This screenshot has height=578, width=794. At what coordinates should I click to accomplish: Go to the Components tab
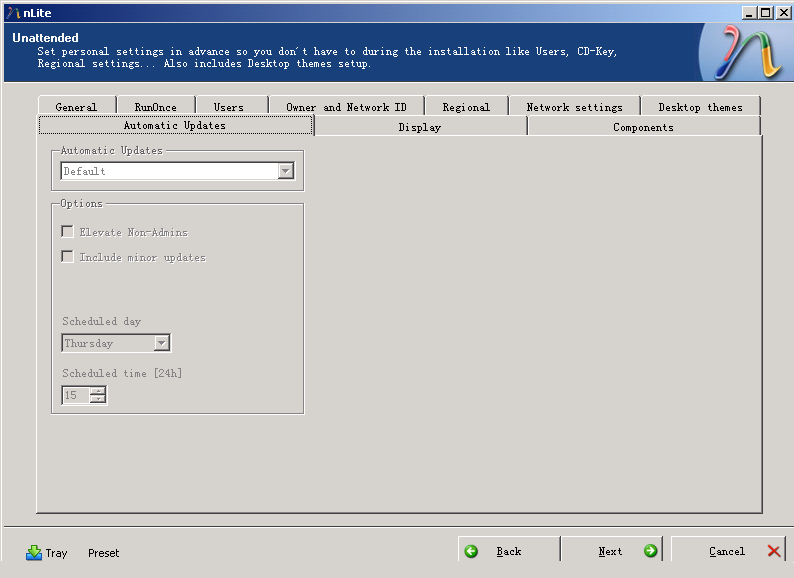pyautogui.click(x=643, y=127)
